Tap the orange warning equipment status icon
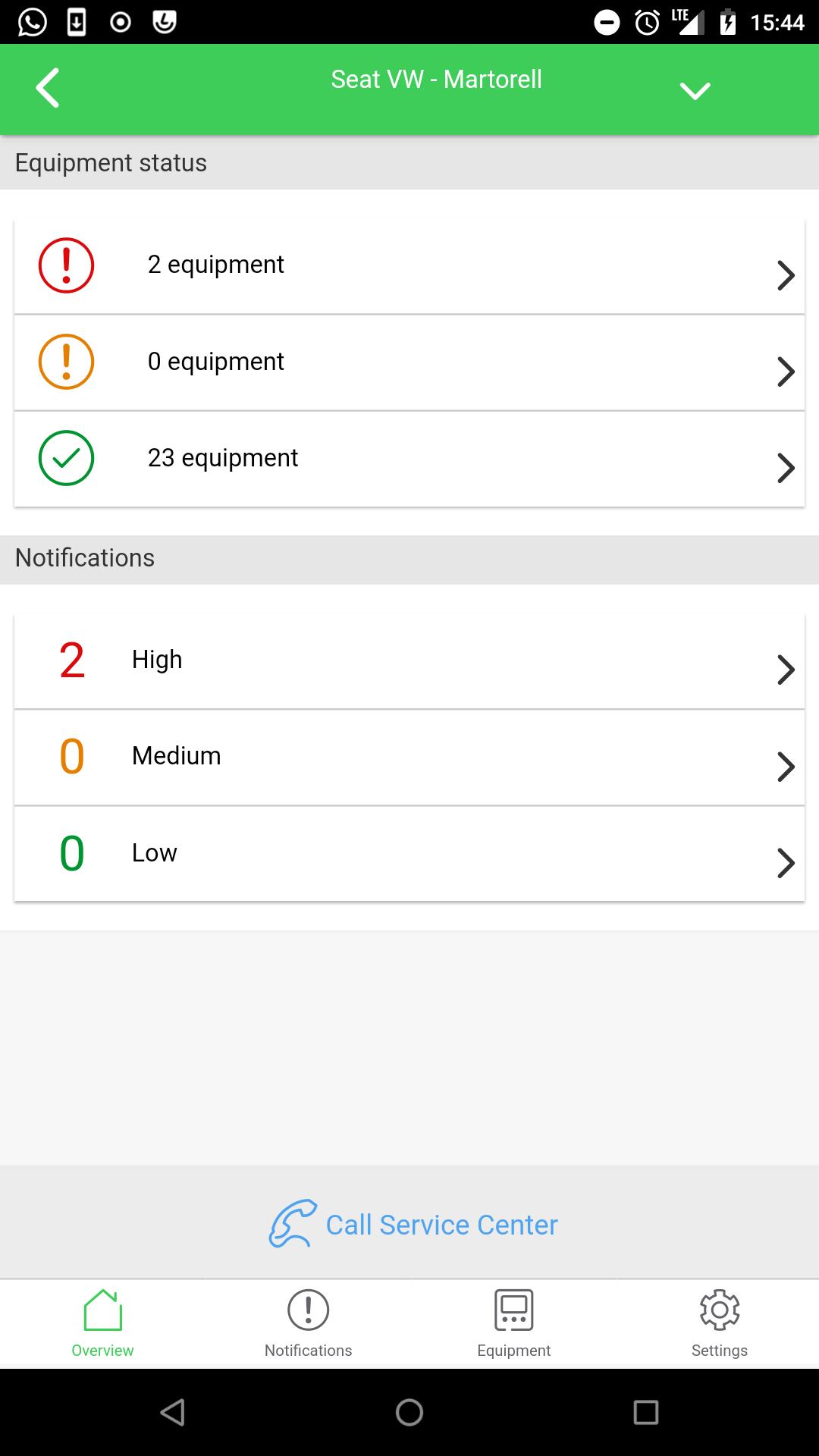This screenshot has height=1456, width=819. [66, 362]
